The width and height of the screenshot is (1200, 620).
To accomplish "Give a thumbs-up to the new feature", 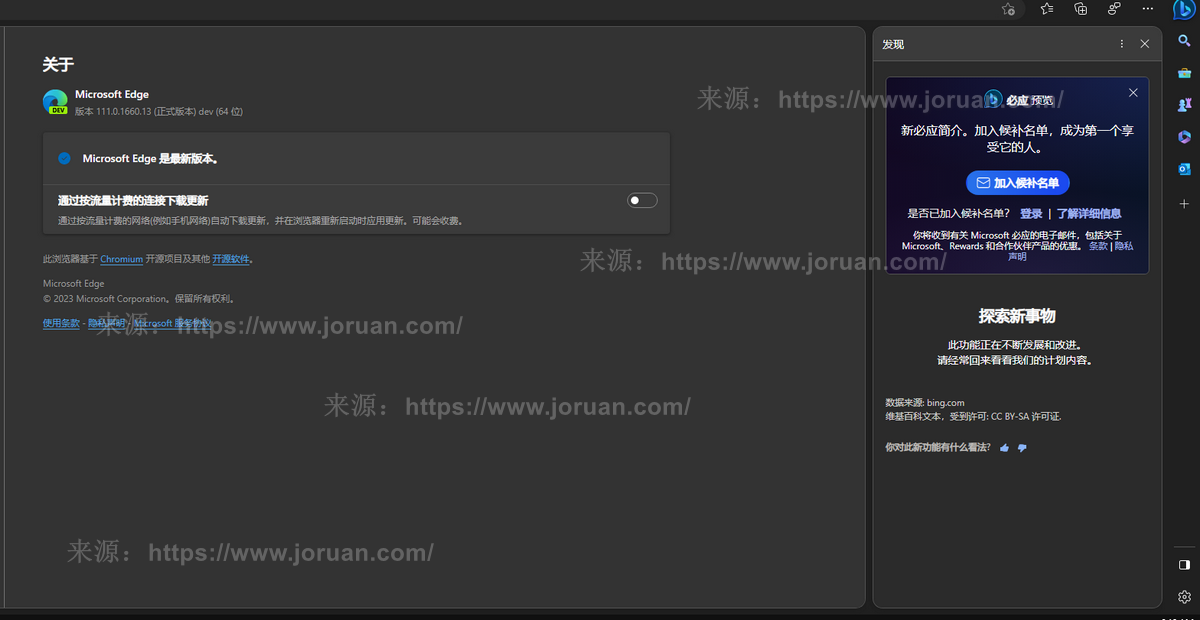I will (x=1004, y=448).
